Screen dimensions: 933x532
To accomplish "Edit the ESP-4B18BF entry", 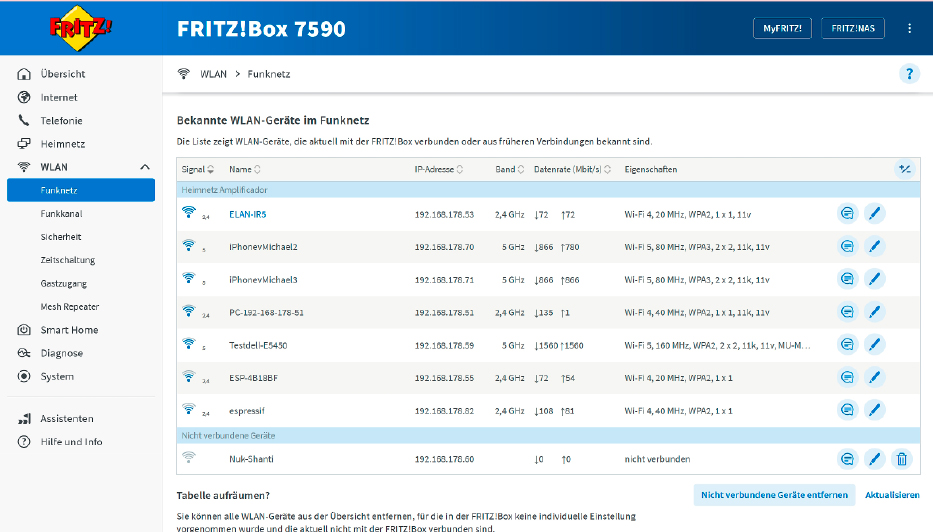I will click(x=874, y=377).
